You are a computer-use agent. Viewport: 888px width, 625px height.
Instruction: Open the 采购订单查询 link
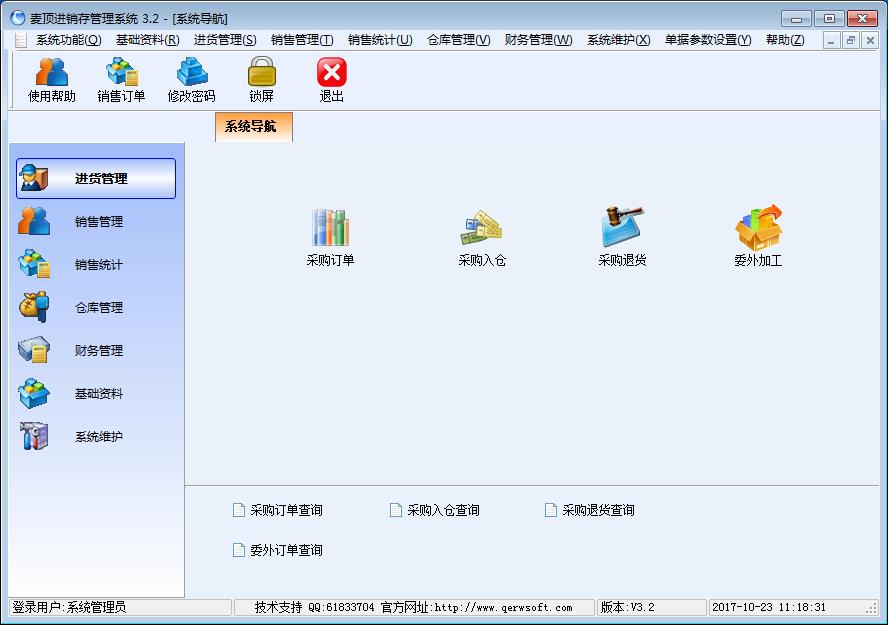point(278,510)
